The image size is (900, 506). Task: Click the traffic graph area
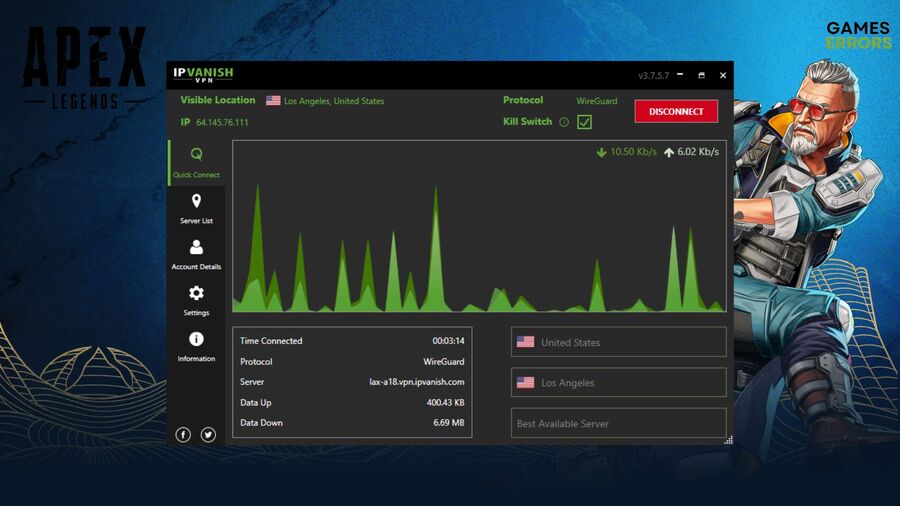[x=479, y=226]
